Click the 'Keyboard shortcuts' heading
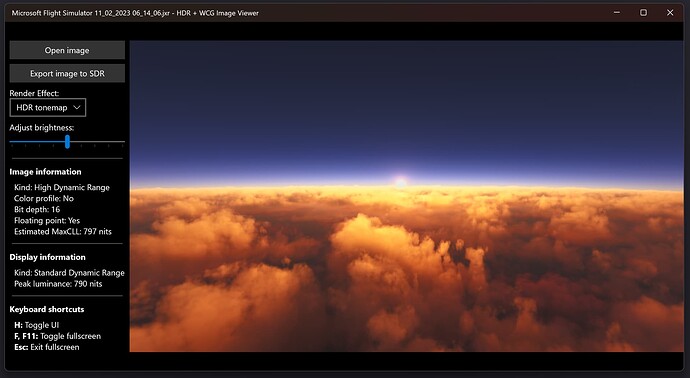Screen dimensions: 690x378 (x=47, y=309)
